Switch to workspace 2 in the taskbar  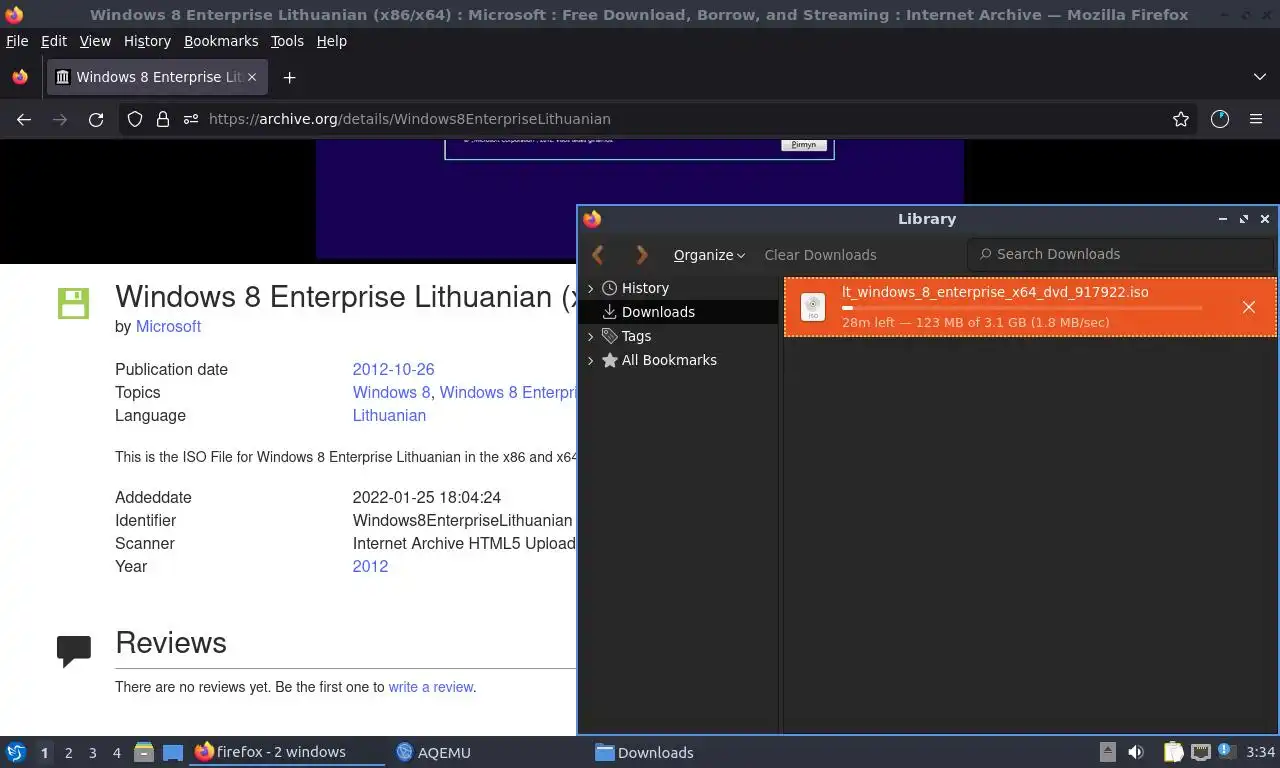tap(68, 752)
